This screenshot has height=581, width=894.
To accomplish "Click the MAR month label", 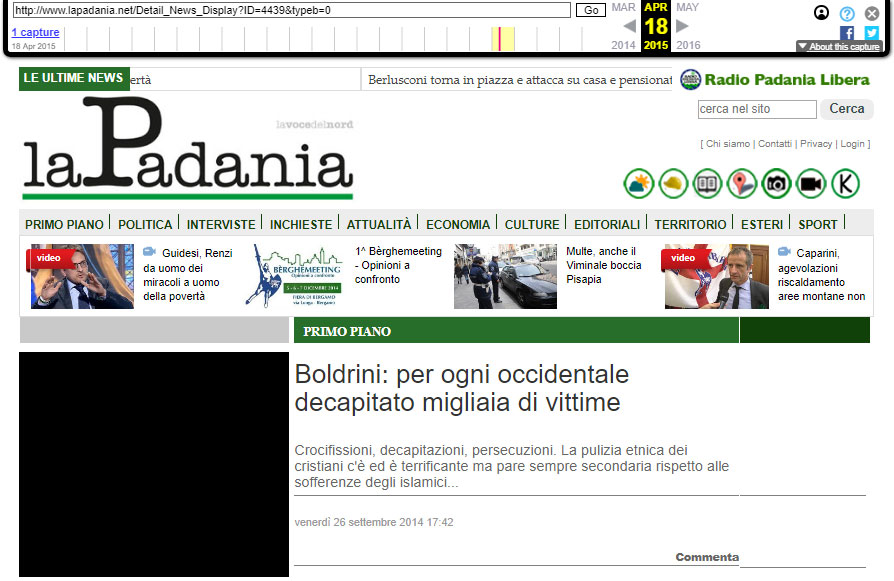I will (x=623, y=7).
